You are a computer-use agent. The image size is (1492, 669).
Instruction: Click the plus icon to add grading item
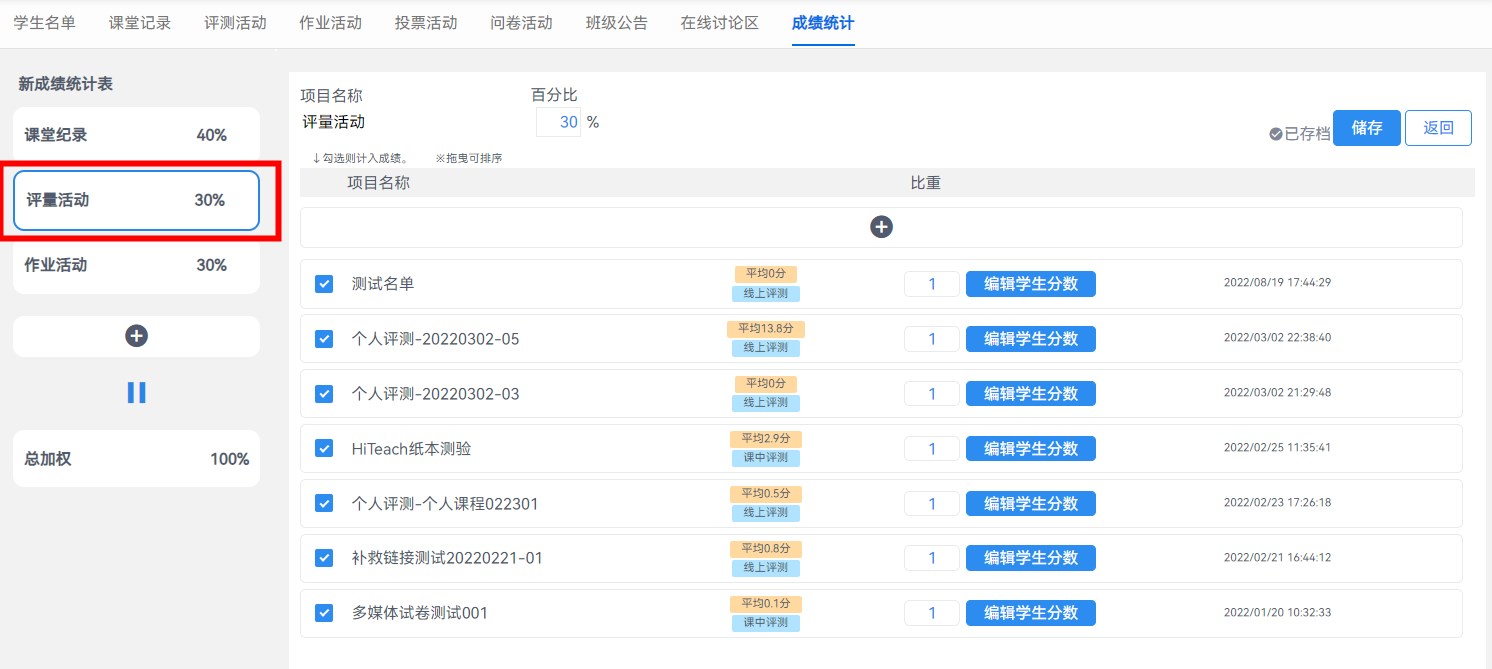point(881,227)
